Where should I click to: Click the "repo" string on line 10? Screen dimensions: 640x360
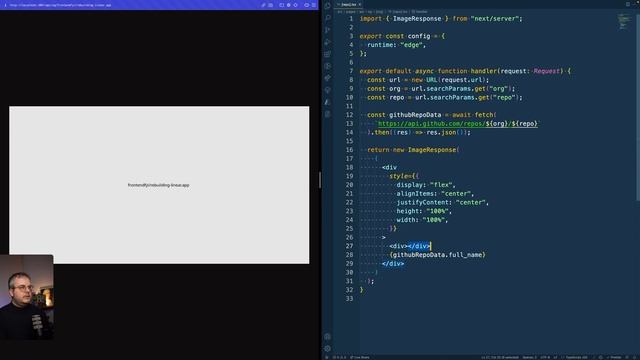tap(504, 98)
